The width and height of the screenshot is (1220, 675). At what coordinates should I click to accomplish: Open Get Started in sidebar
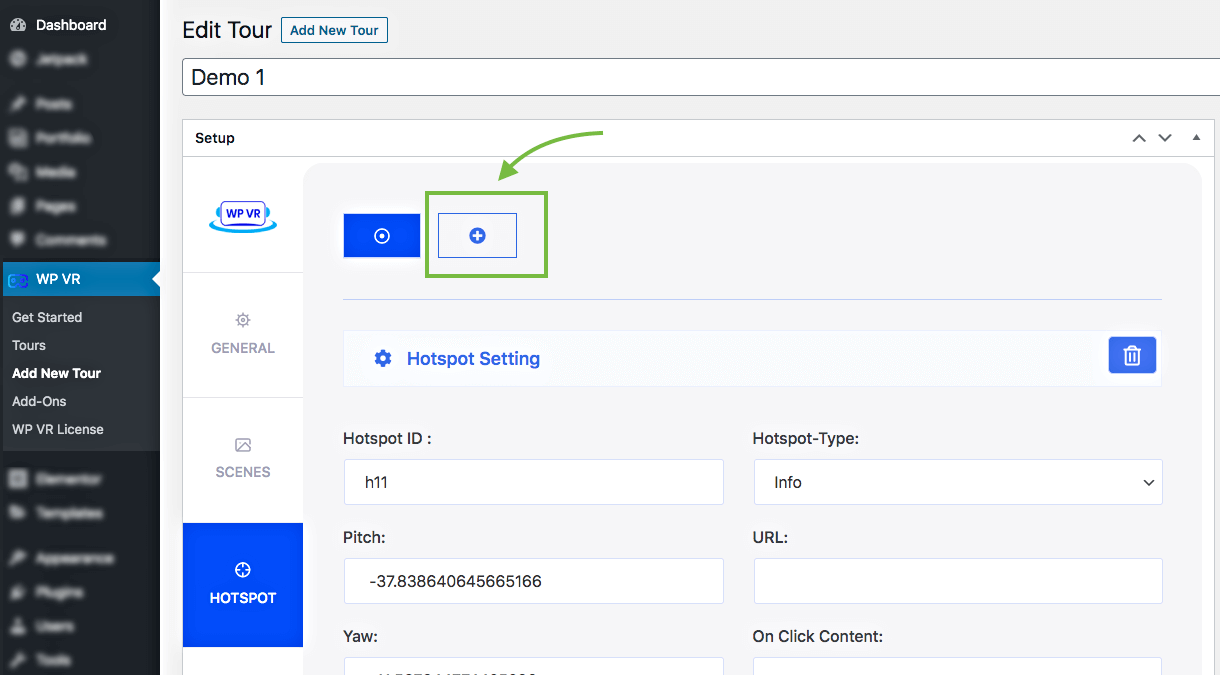point(47,317)
